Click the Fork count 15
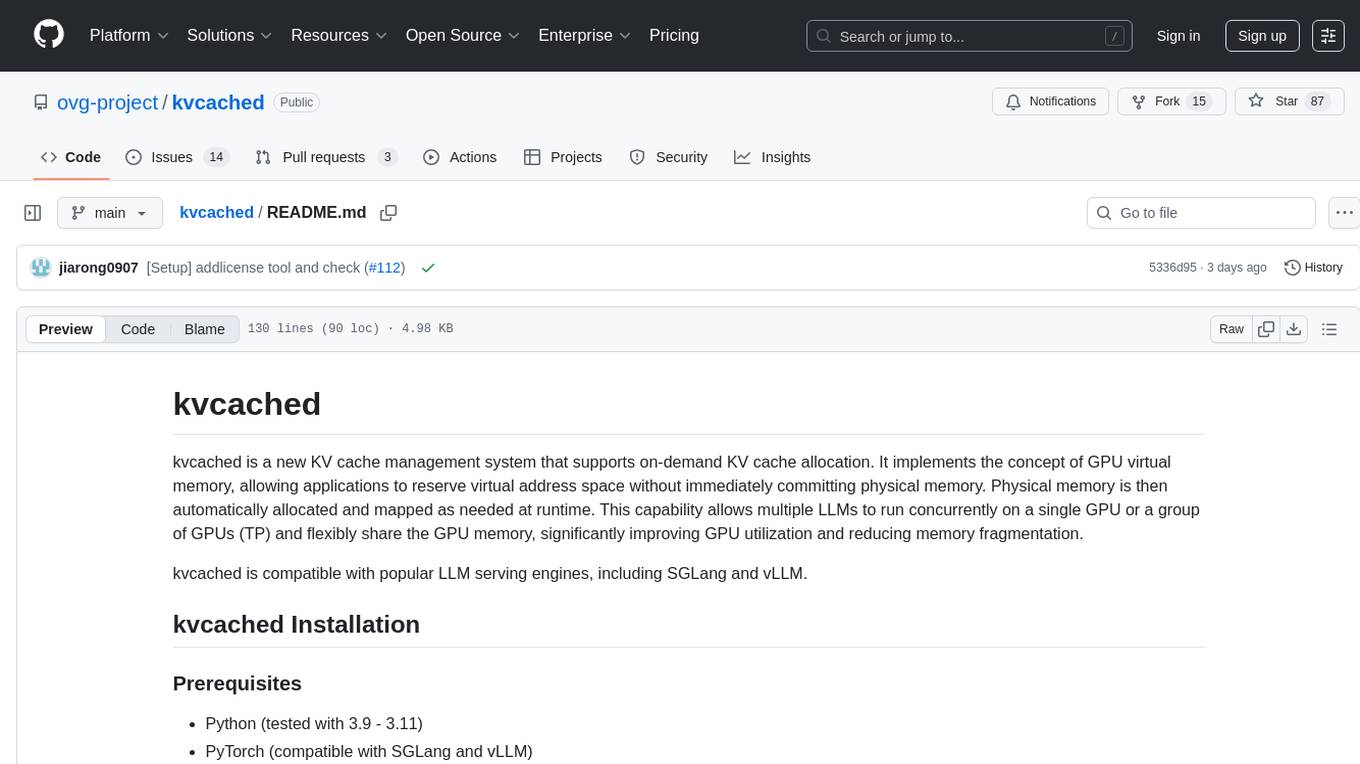Screen dimensions: 1360x764 pyautogui.click(x=1199, y=102)
